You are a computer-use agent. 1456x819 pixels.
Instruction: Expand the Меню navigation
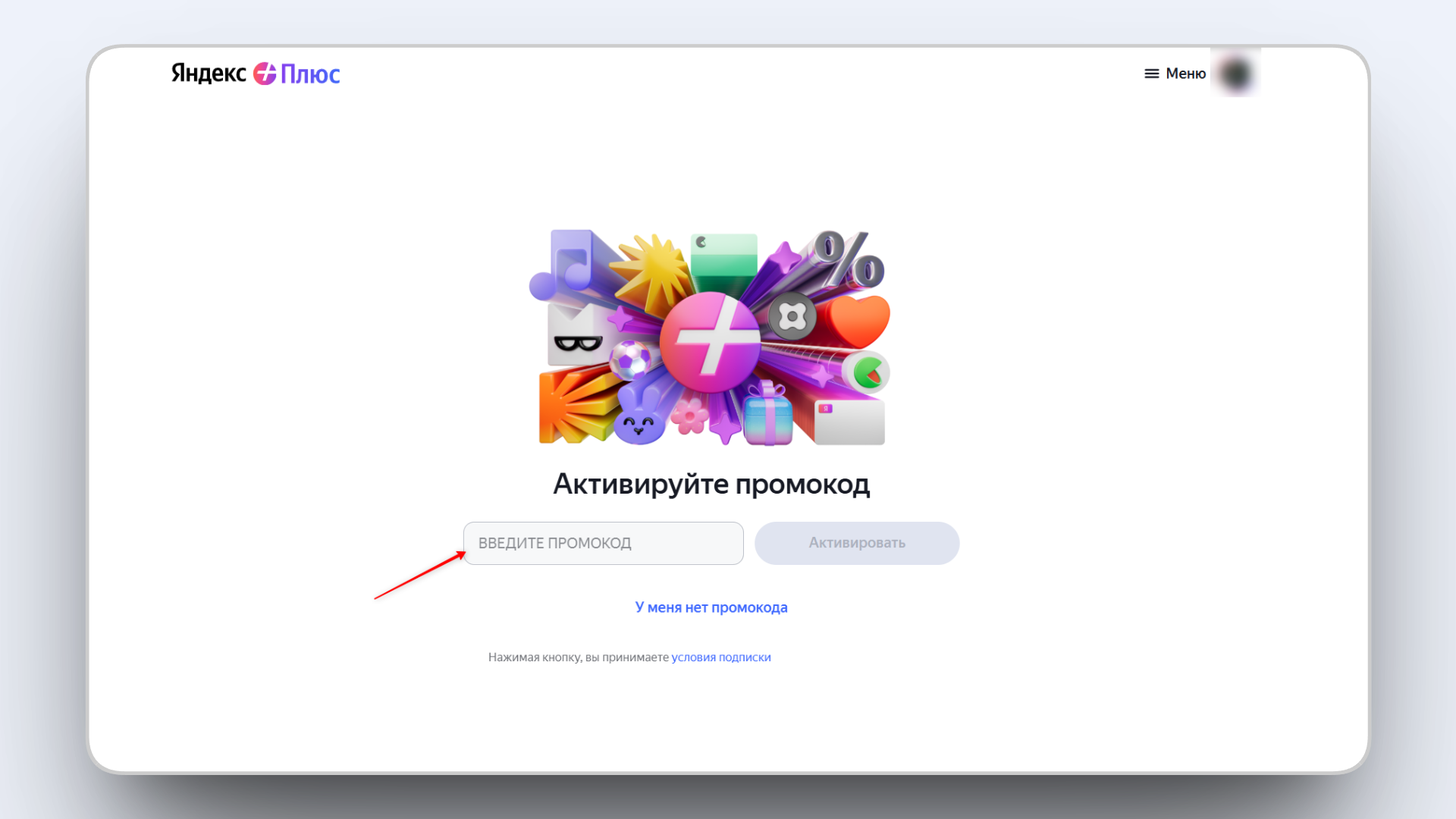click(x=1186, y=74)
